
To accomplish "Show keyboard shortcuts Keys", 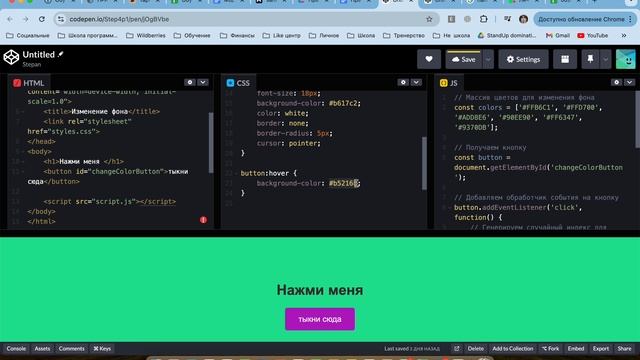I will [102, 349].
